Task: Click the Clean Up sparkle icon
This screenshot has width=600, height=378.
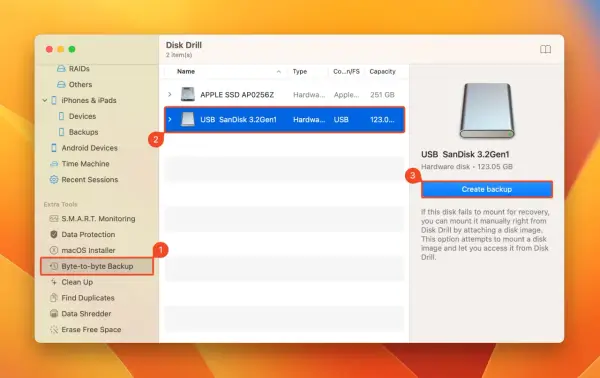Action: click(x=54, y=282)
